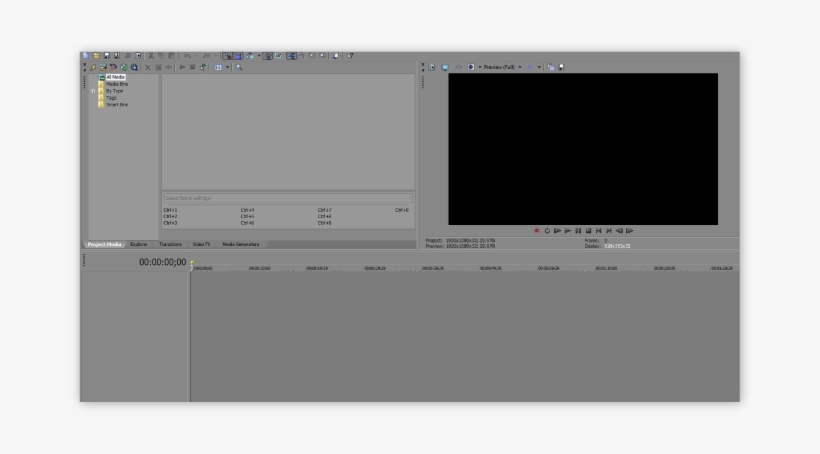
Task: Toggle loop playback under the preview window
Action: point(547,231)
